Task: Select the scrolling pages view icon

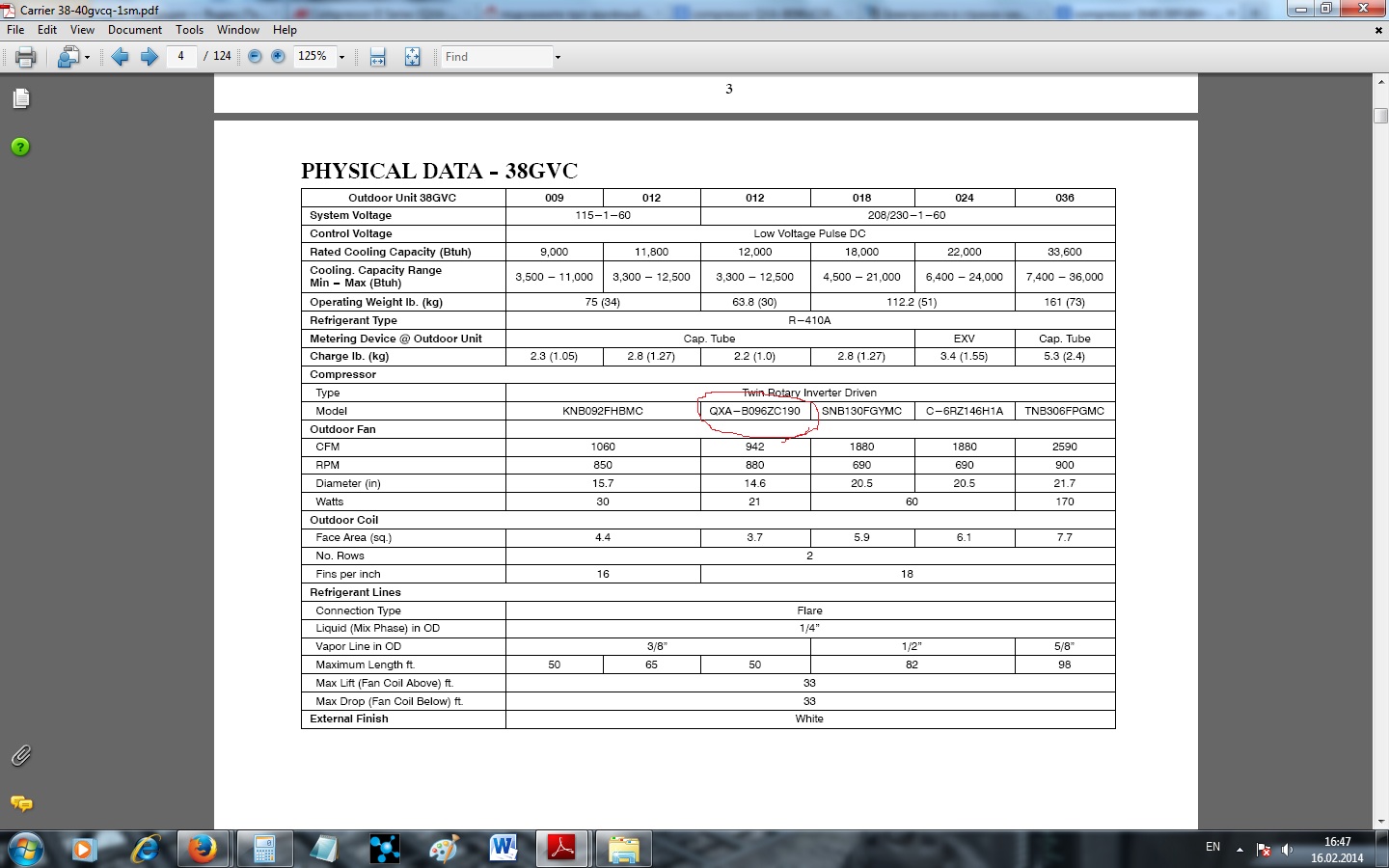Action: tap(378, 57)
